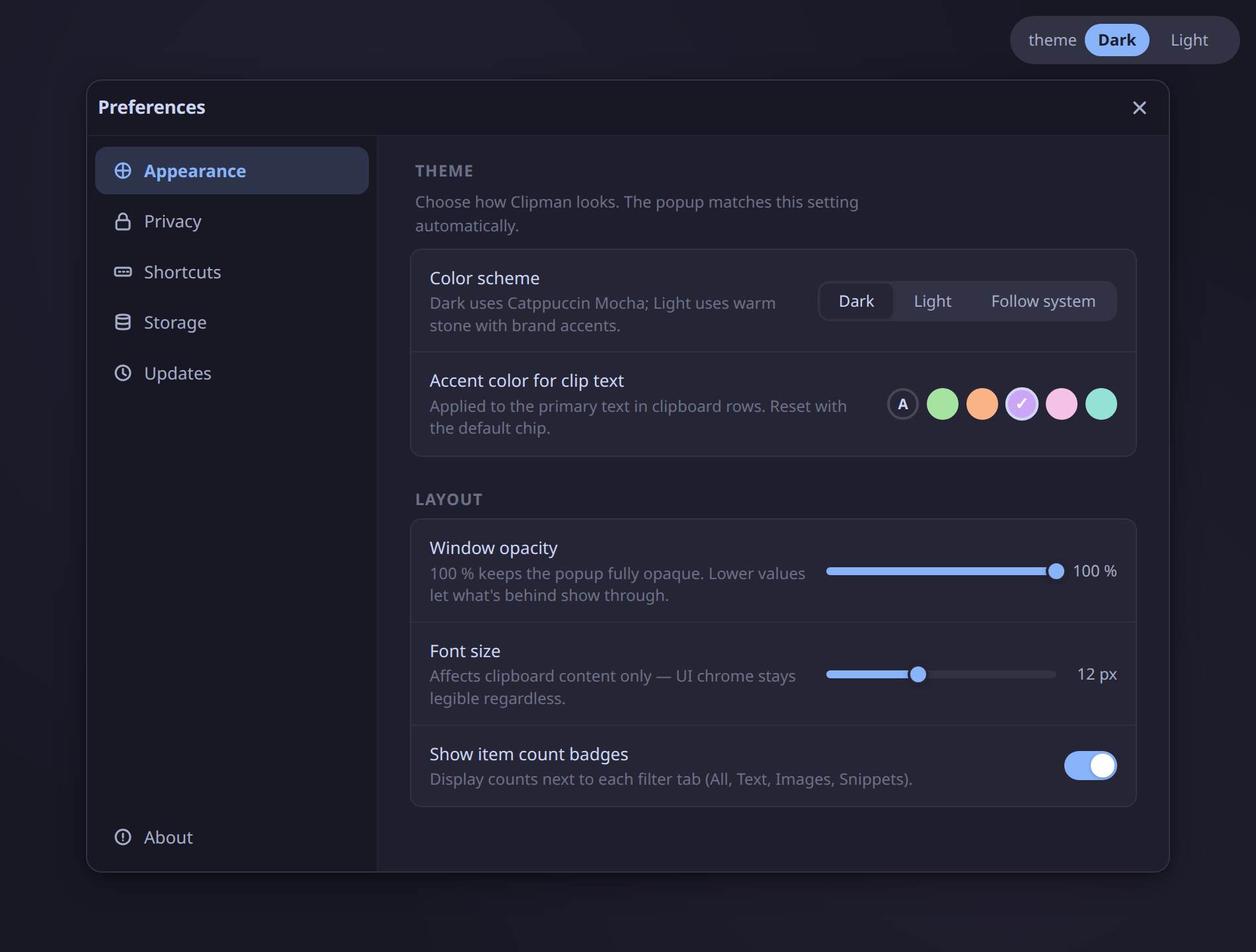
Task: Click the 'LAYOUT' section heading
Action: point(448,500)
